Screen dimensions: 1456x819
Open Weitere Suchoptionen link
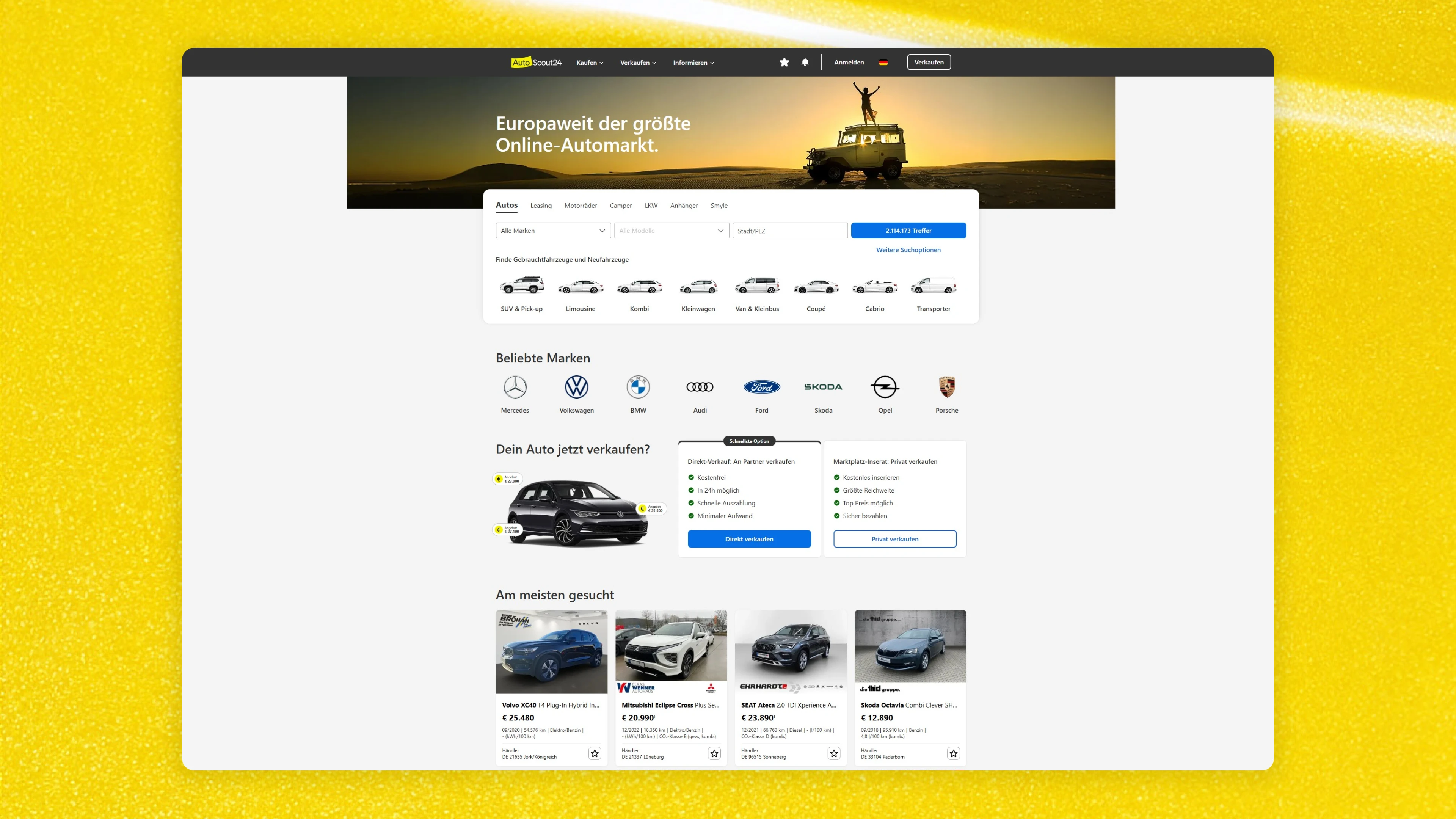(908, 250)
